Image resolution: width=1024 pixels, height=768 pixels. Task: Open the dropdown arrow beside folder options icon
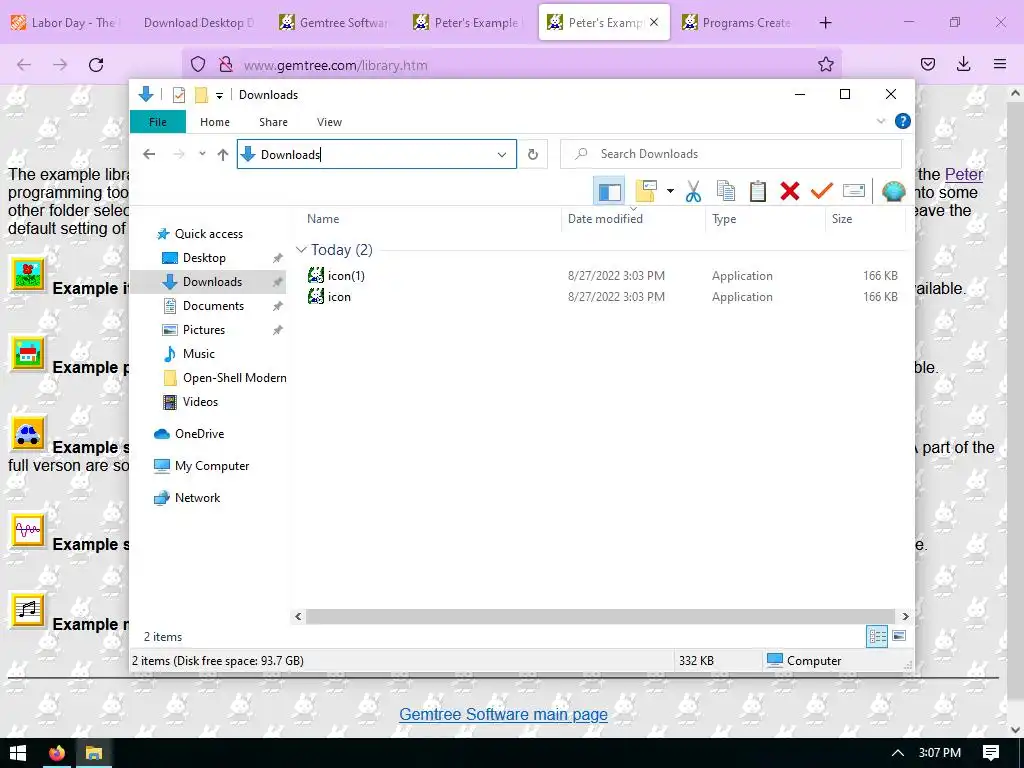[670, 191]
